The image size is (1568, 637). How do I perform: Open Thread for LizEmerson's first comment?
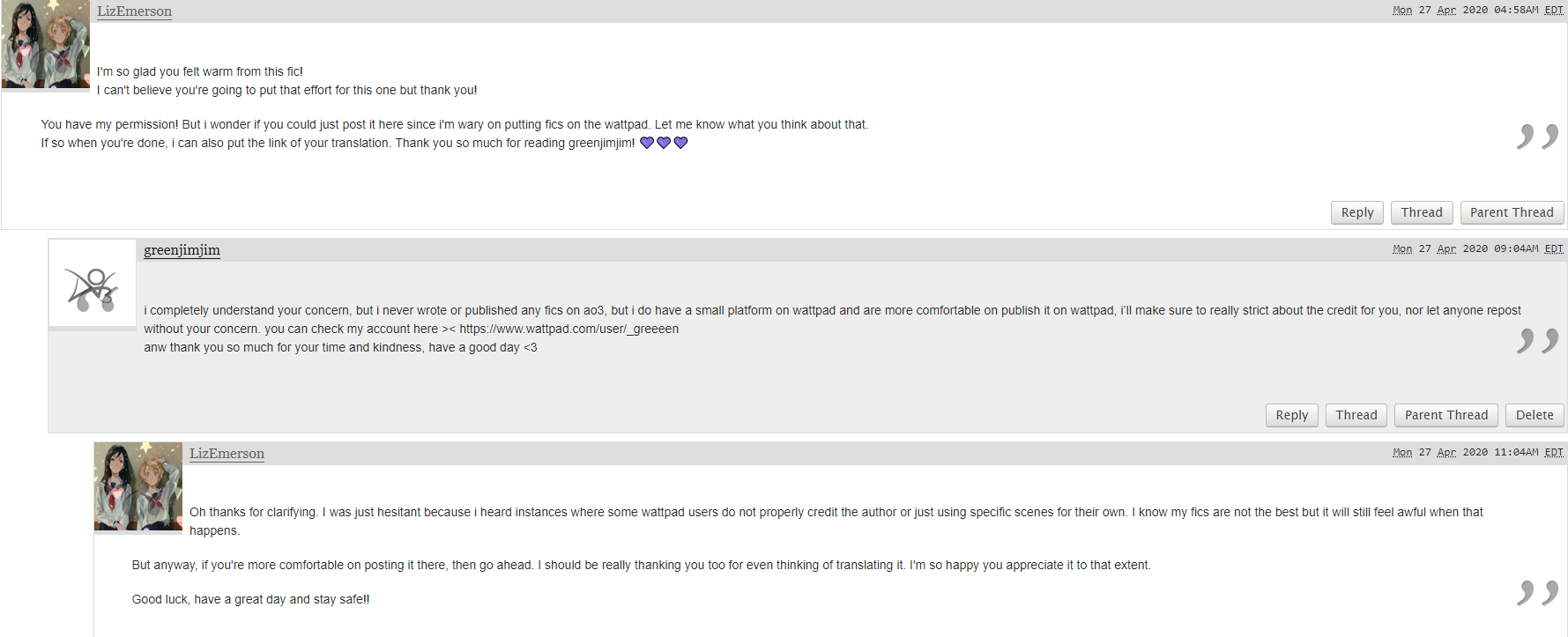pos(1422,212)
